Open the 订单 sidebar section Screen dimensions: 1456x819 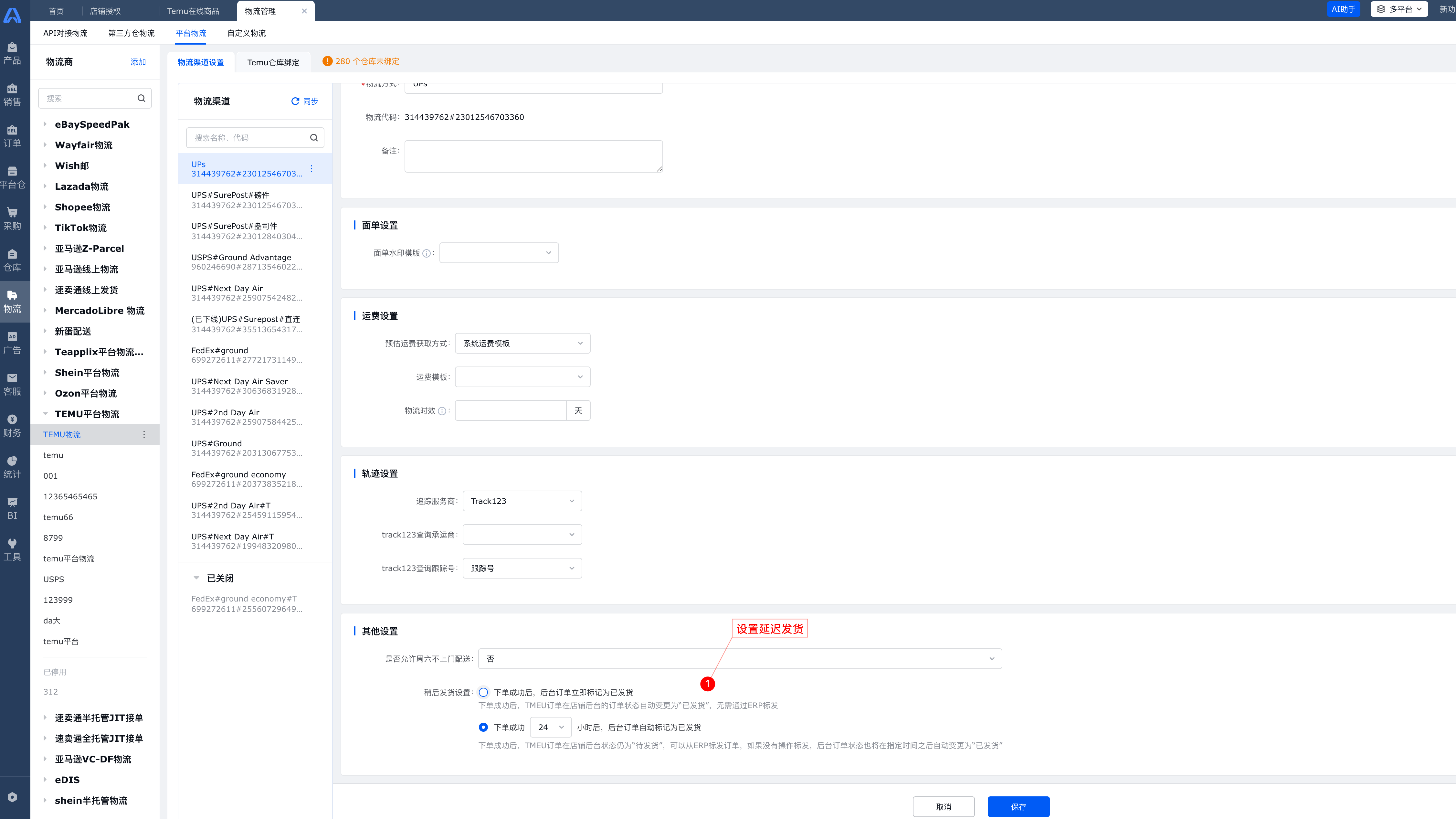[x=12, y=136]
